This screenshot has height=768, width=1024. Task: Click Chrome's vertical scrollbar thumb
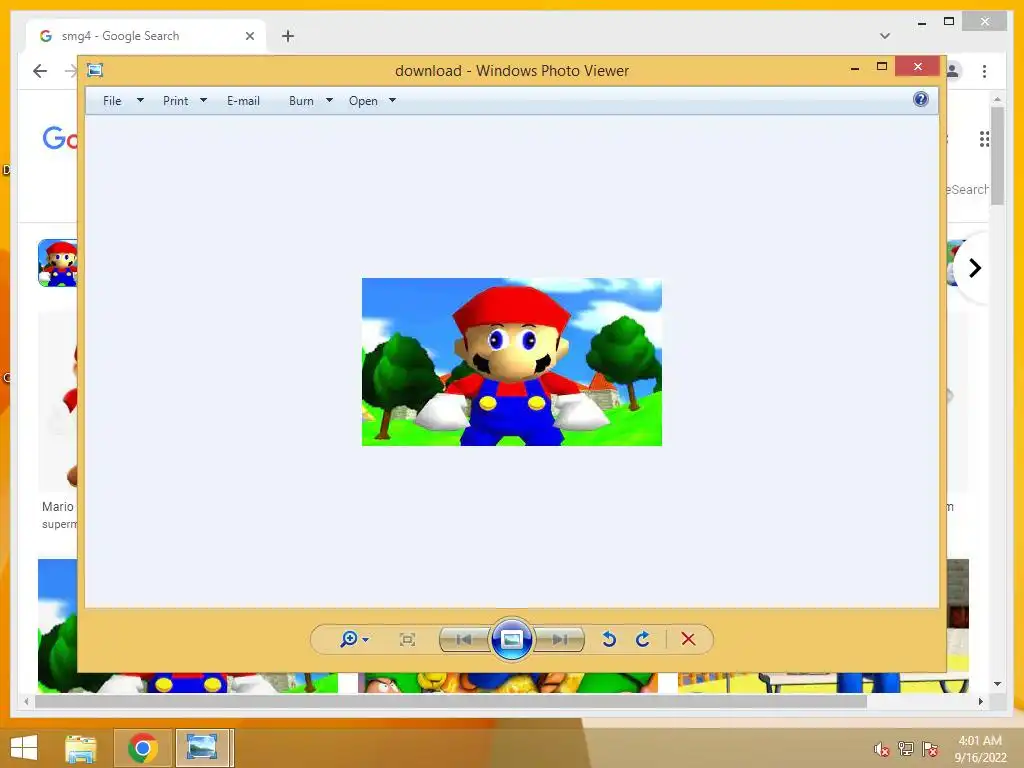coord(997,157)
